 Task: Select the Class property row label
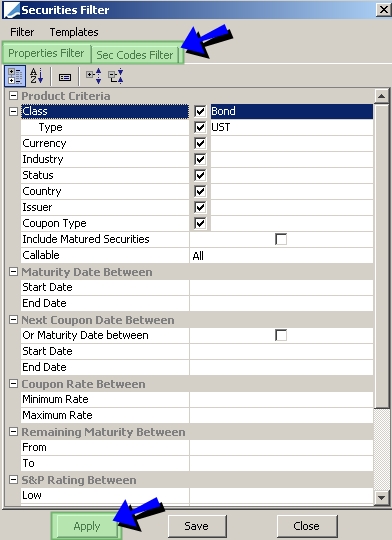click(105, 111)
